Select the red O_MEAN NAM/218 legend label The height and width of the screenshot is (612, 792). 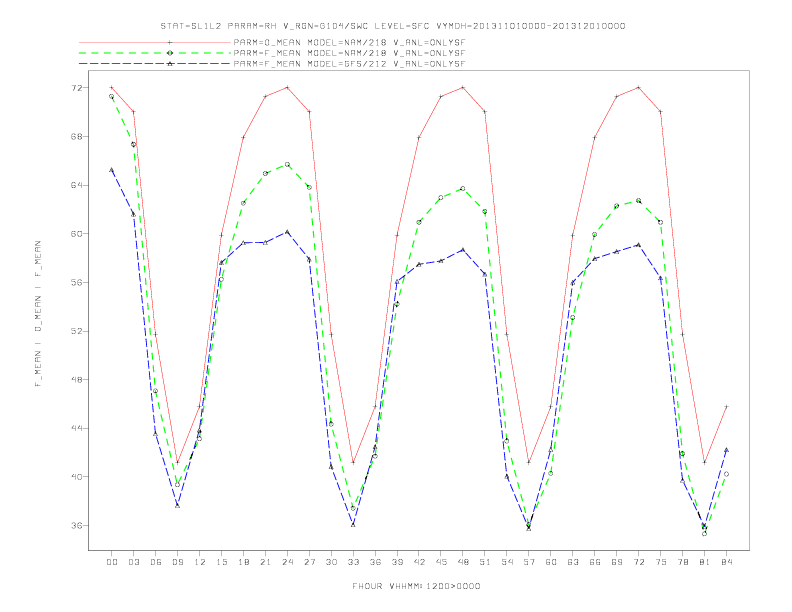click(349, 42)
